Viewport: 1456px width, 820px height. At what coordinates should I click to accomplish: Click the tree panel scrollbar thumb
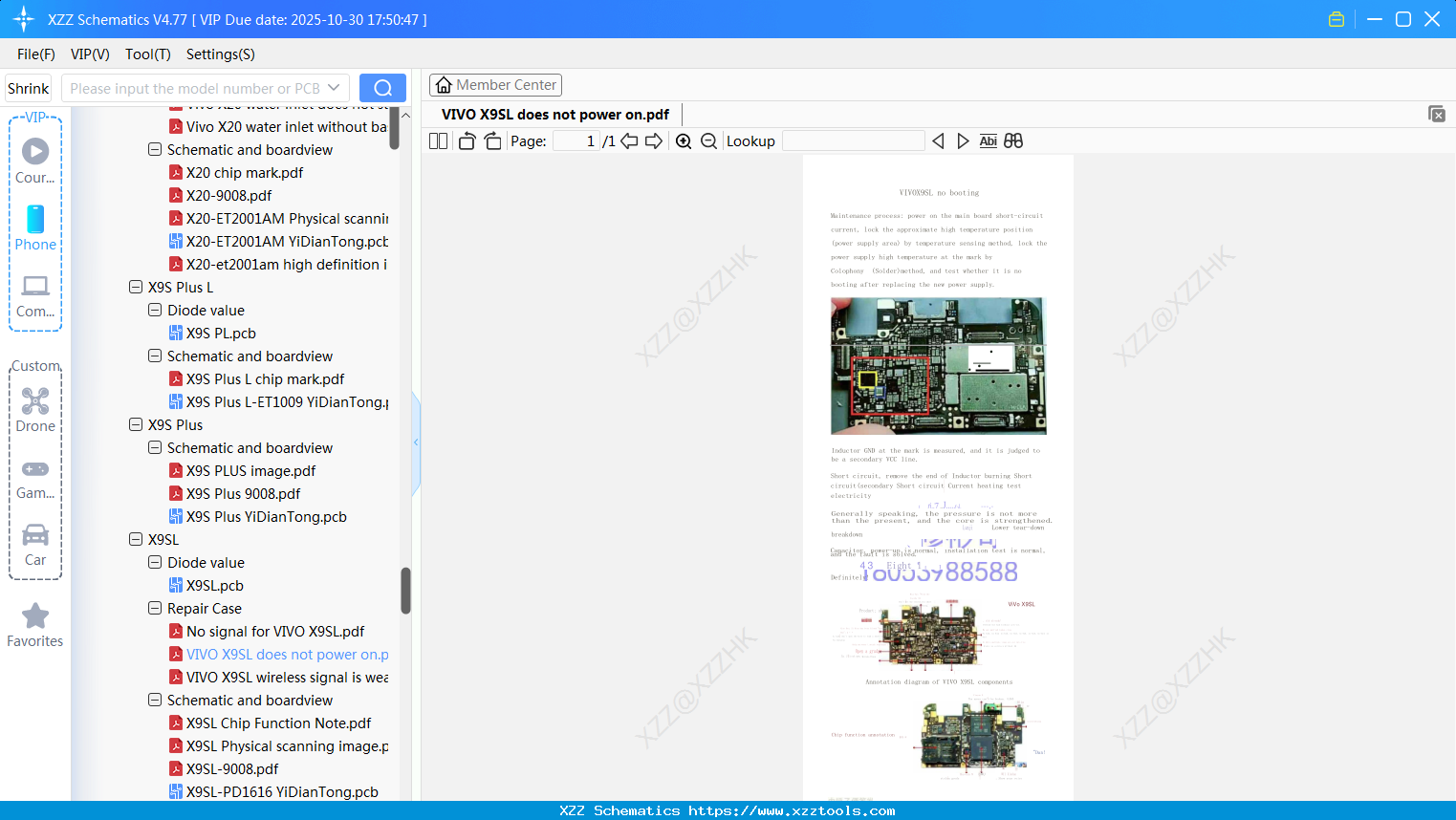[405, 591]
